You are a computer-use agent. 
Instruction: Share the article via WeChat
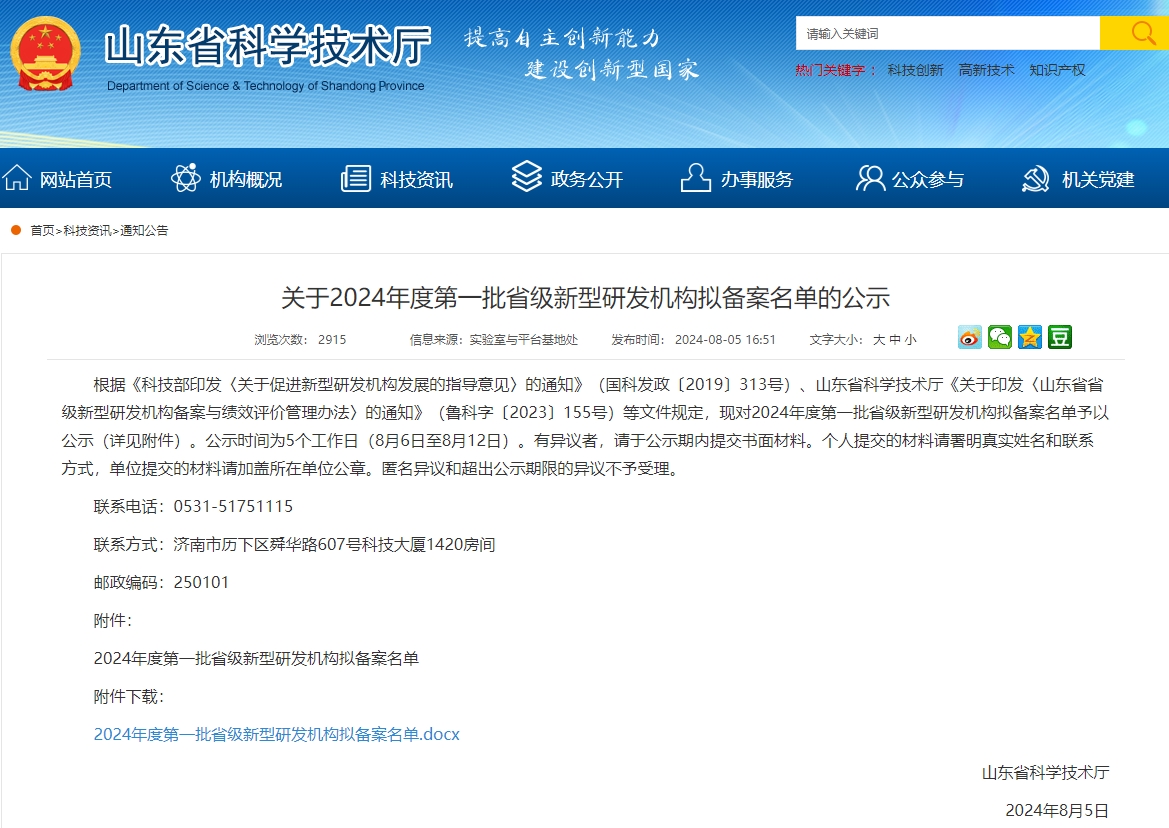(x=999, y=337)
